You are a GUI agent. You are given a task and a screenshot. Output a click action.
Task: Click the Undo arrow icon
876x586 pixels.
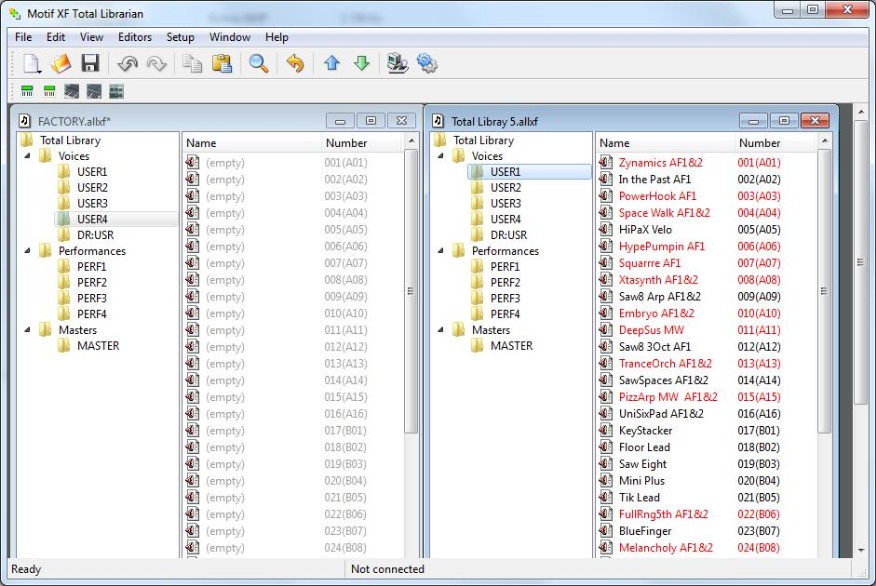click(127, 64)
